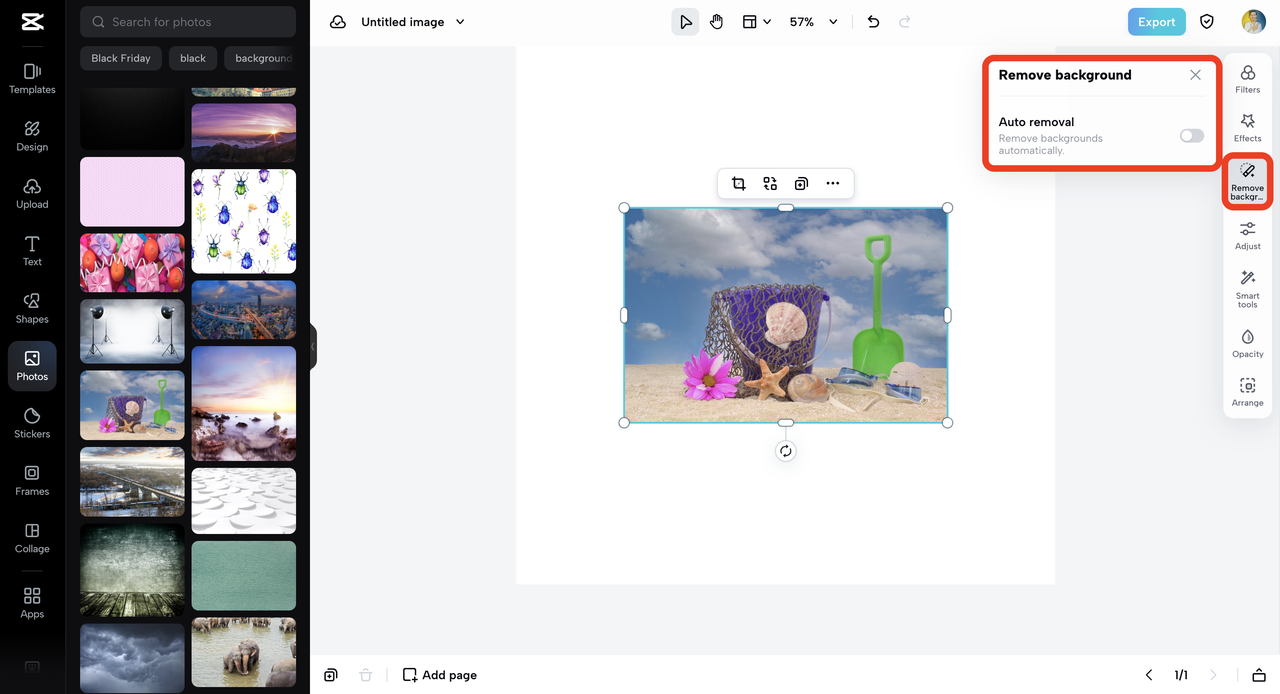
Task: Select the beach bucket photo thumbnail
Action: point(132,405)
